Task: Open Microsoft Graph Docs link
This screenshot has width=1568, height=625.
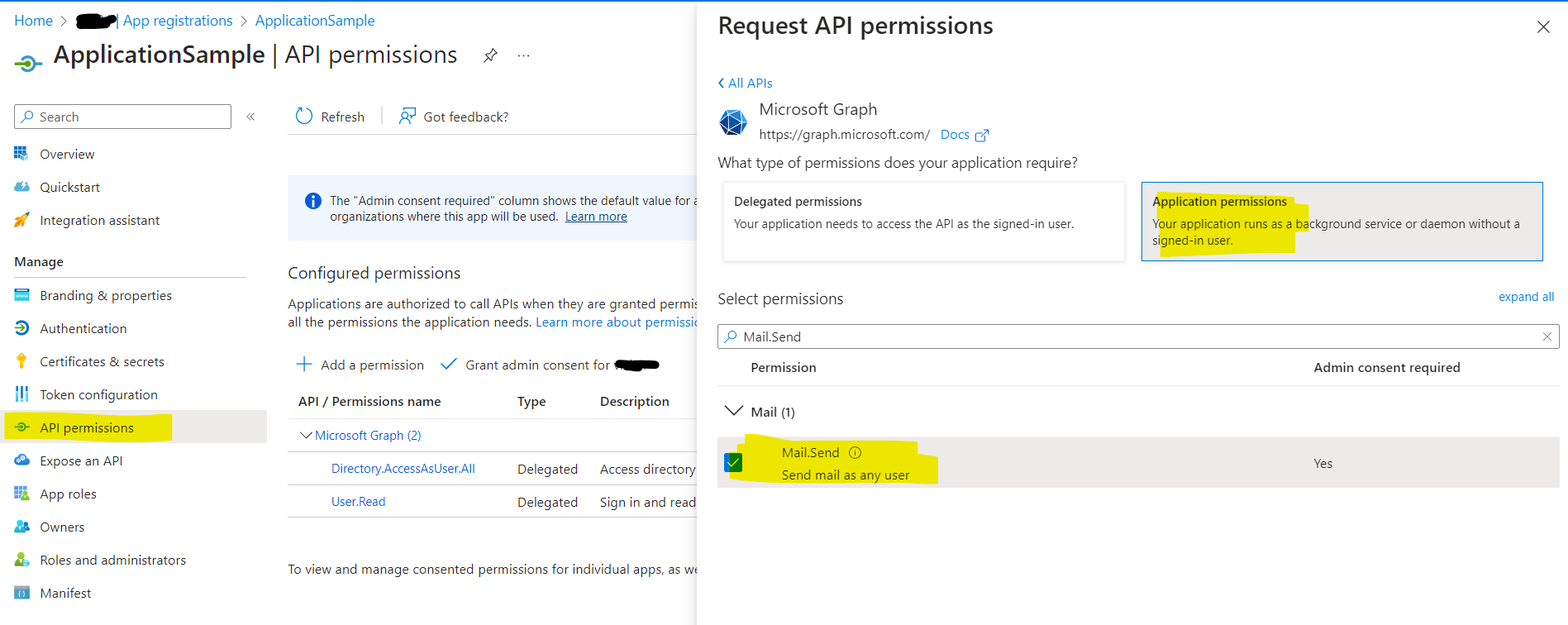Action: coord(964,135)
